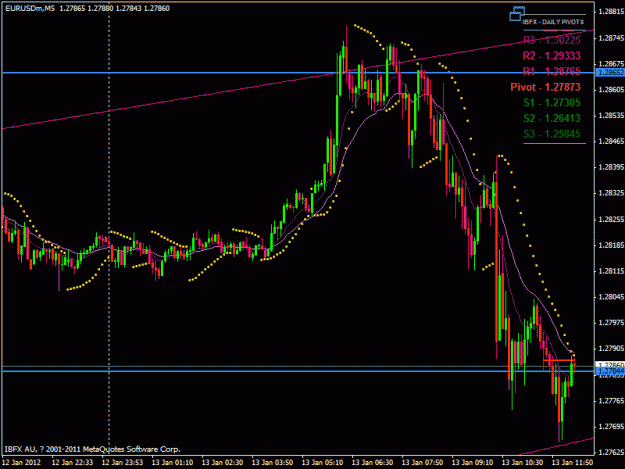This screenshot has height=469, width=625.
Task: Click the 12 Jan 2012 time label
Action: pos(21,463)
